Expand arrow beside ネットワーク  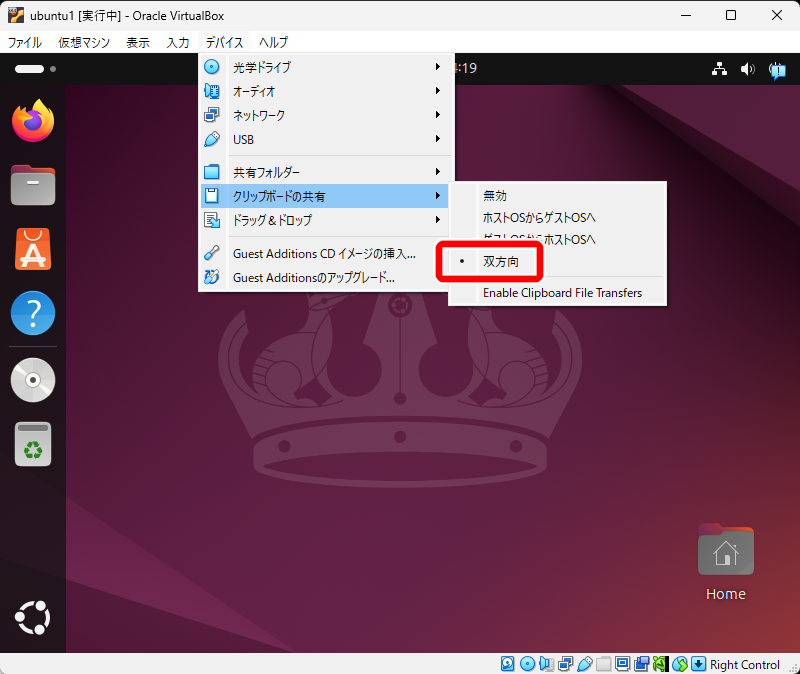(x=438, y=114)
